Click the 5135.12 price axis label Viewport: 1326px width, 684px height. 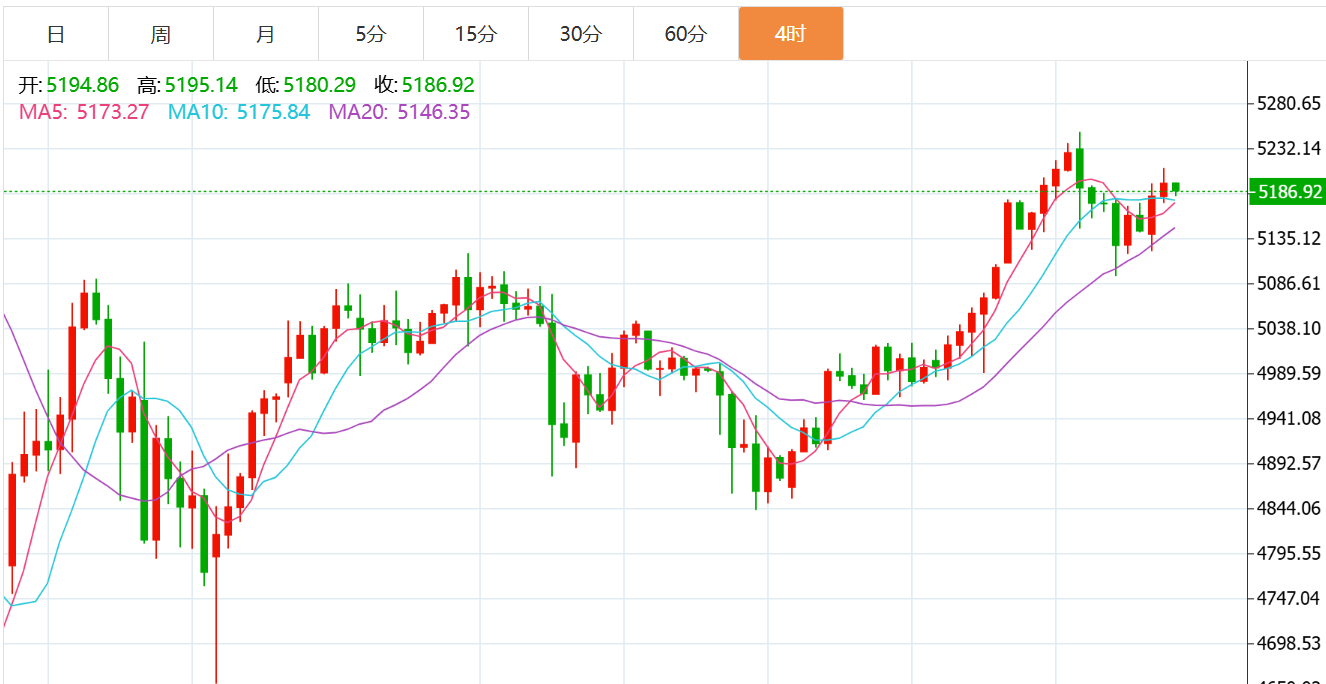[x=1289, y=238]
